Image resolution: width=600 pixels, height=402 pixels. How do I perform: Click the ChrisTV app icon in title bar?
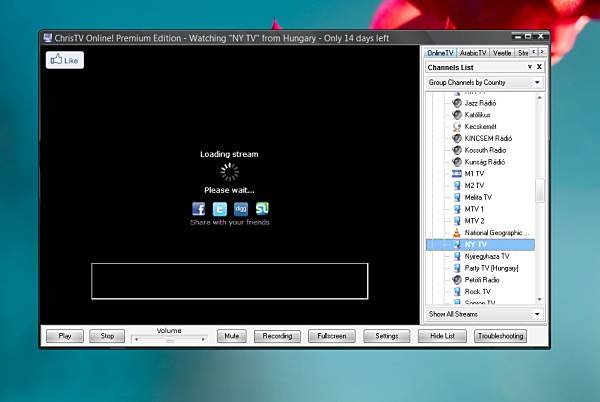pyautogui.click(x=47, y=38)
